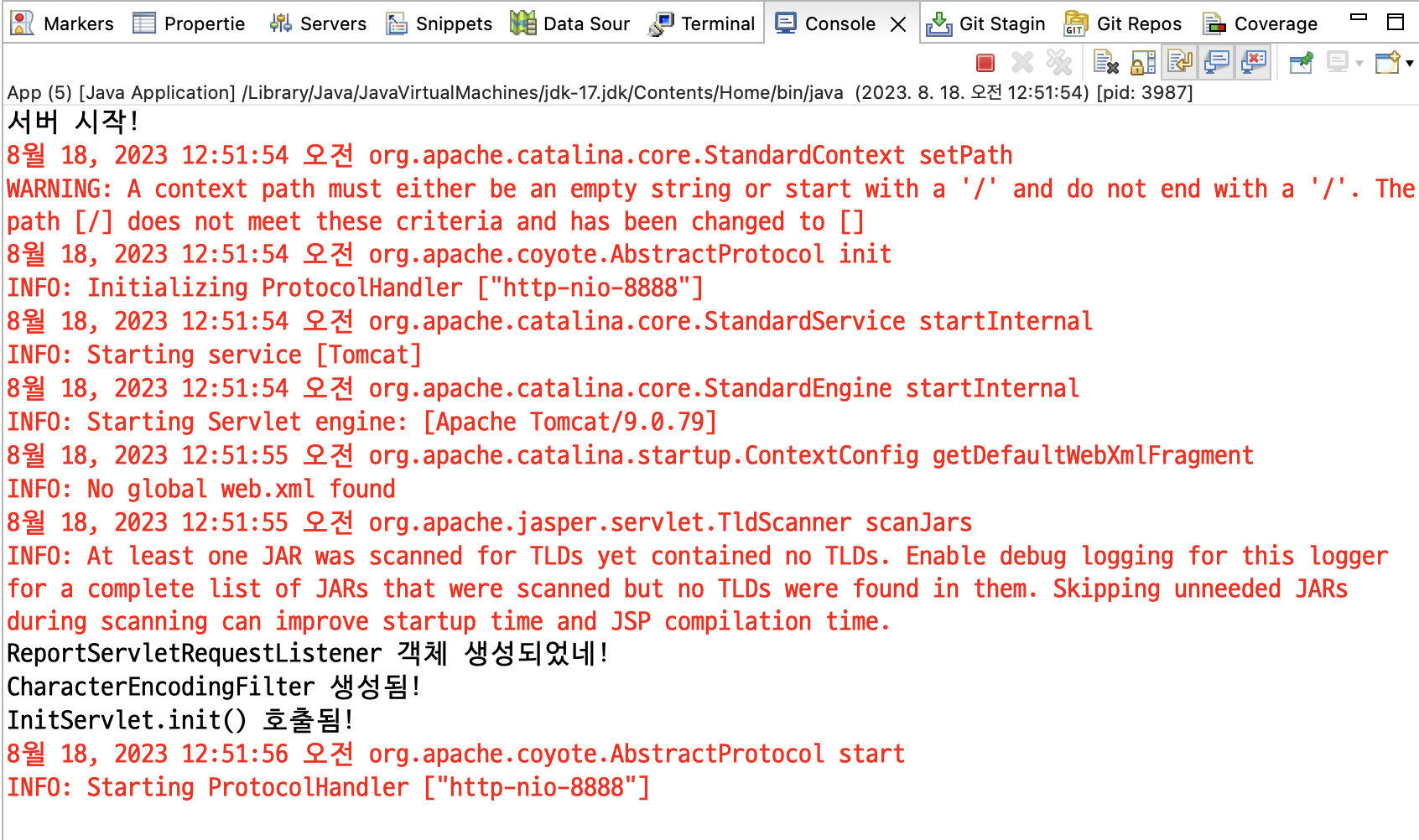Minimize the console view panel
The width and height of the screenshot is (1419, 840).
point(1359,18)
